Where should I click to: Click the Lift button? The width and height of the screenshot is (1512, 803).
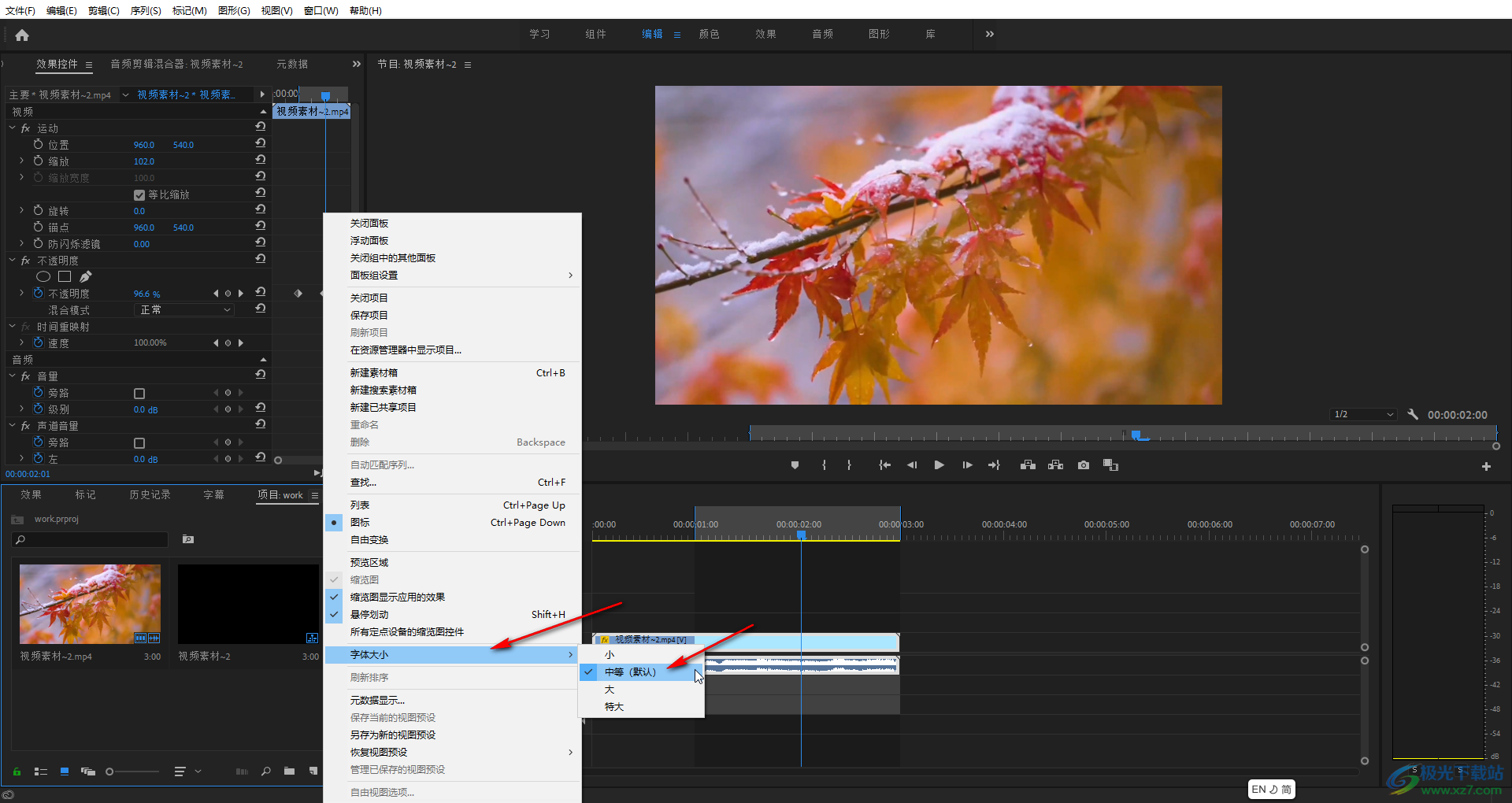click(x=1028, y=465)
